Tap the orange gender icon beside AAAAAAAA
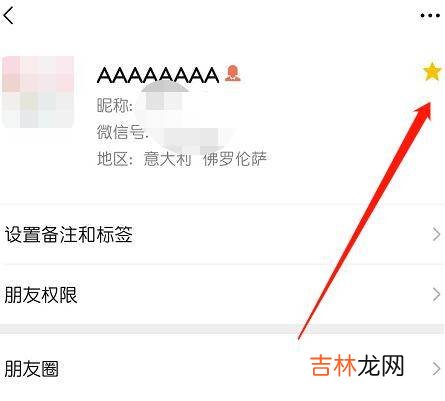445x401 pixels. tap(232, 74)
